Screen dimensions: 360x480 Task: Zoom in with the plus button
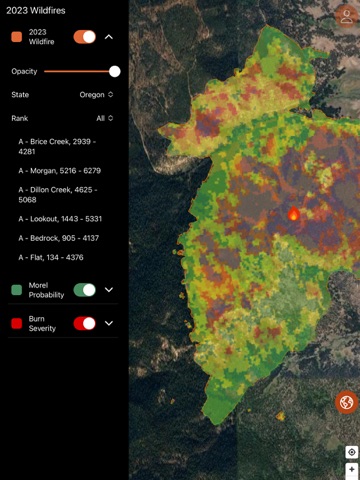[x=352, y=469]
